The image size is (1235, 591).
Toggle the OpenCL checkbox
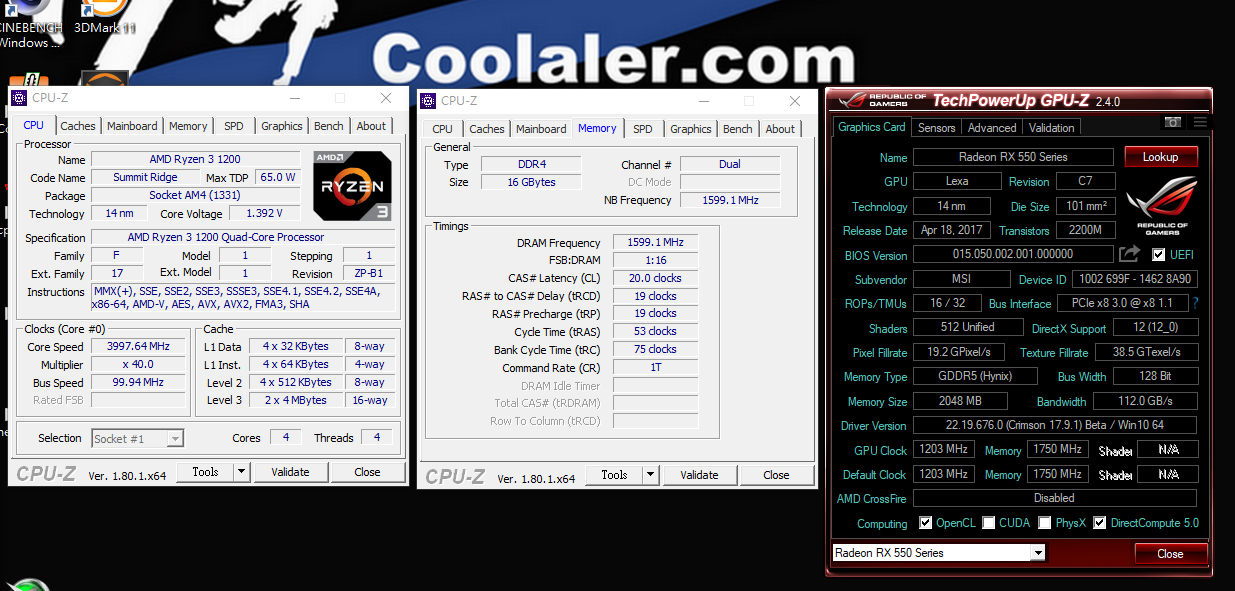926,523
